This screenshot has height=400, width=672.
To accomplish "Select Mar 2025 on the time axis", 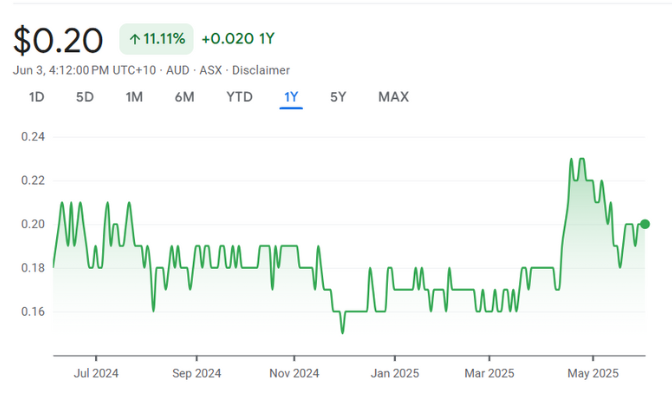I will pyautogui.click(x=489, y=374).
